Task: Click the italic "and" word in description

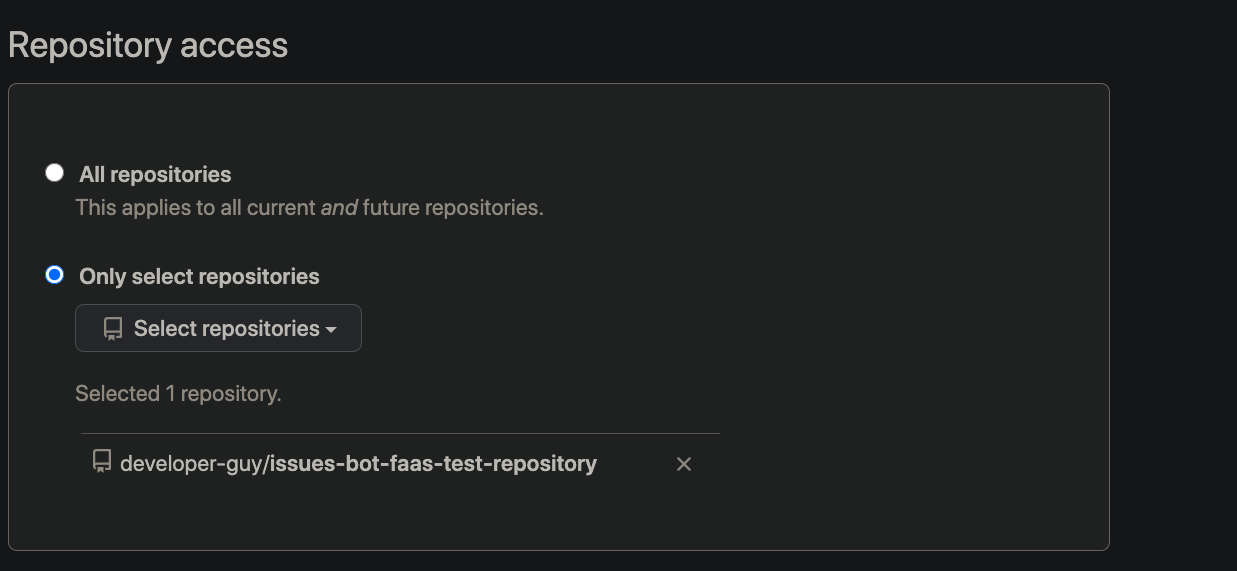Action: click(339, 208)
